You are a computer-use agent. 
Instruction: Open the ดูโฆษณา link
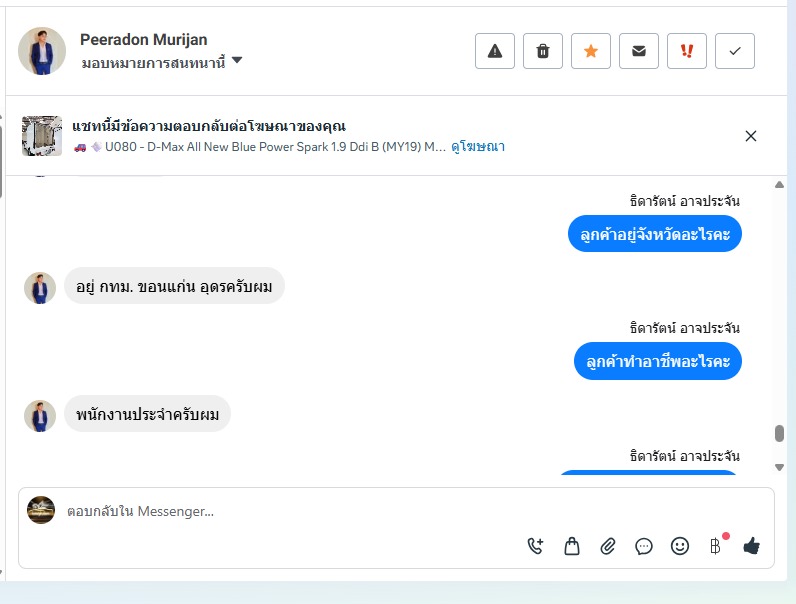click(478, 147)
